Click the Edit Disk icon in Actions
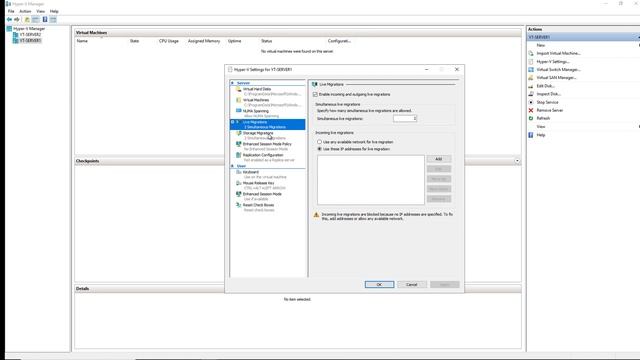This screenshot has width=640, height=360. 531,86
